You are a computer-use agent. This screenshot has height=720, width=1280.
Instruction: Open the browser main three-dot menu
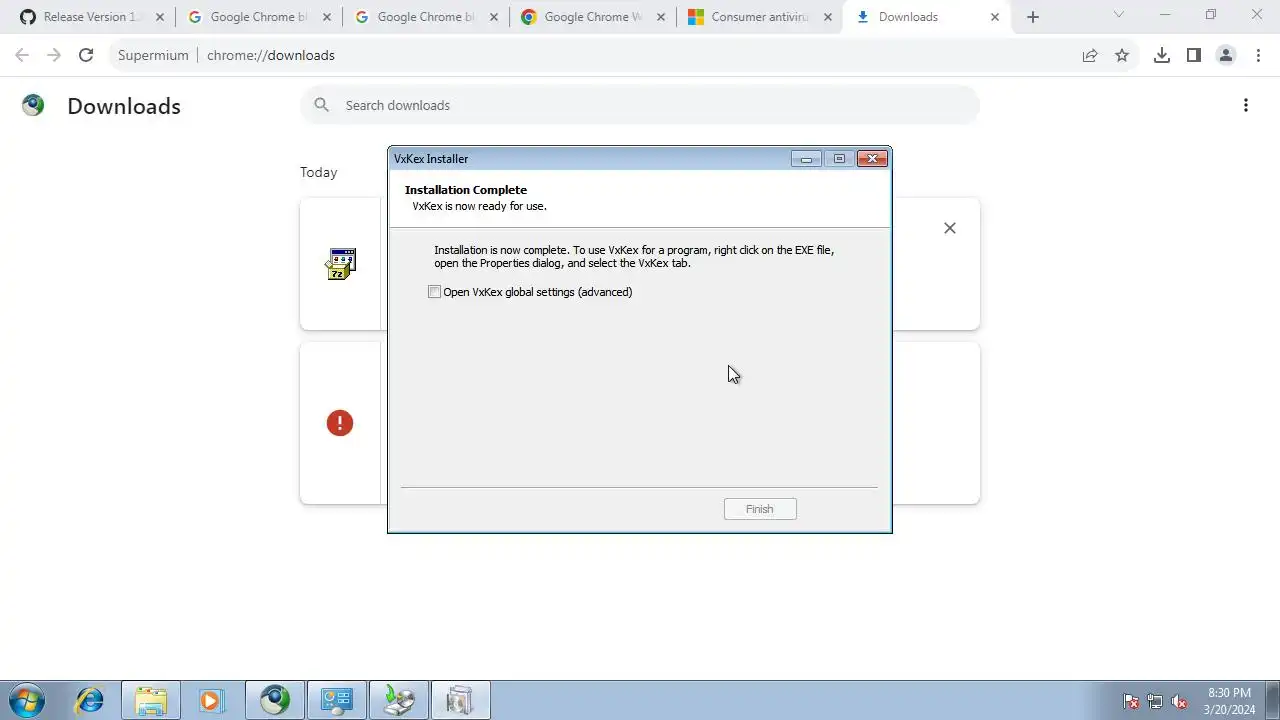(x=1258, y=55)
